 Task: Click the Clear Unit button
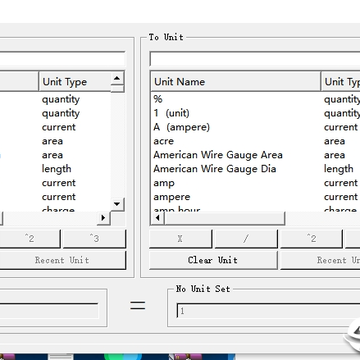[213, 260]
